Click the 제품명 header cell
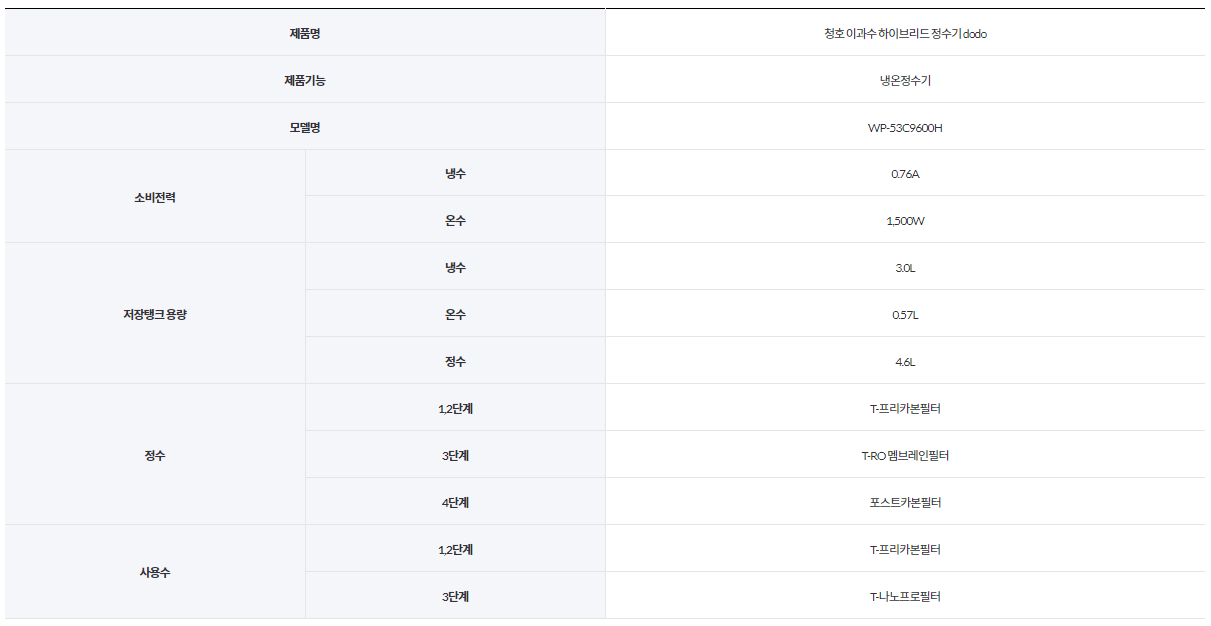This screenshot has height=626, width=1211. pyautogui.click(x=305, y=33)
